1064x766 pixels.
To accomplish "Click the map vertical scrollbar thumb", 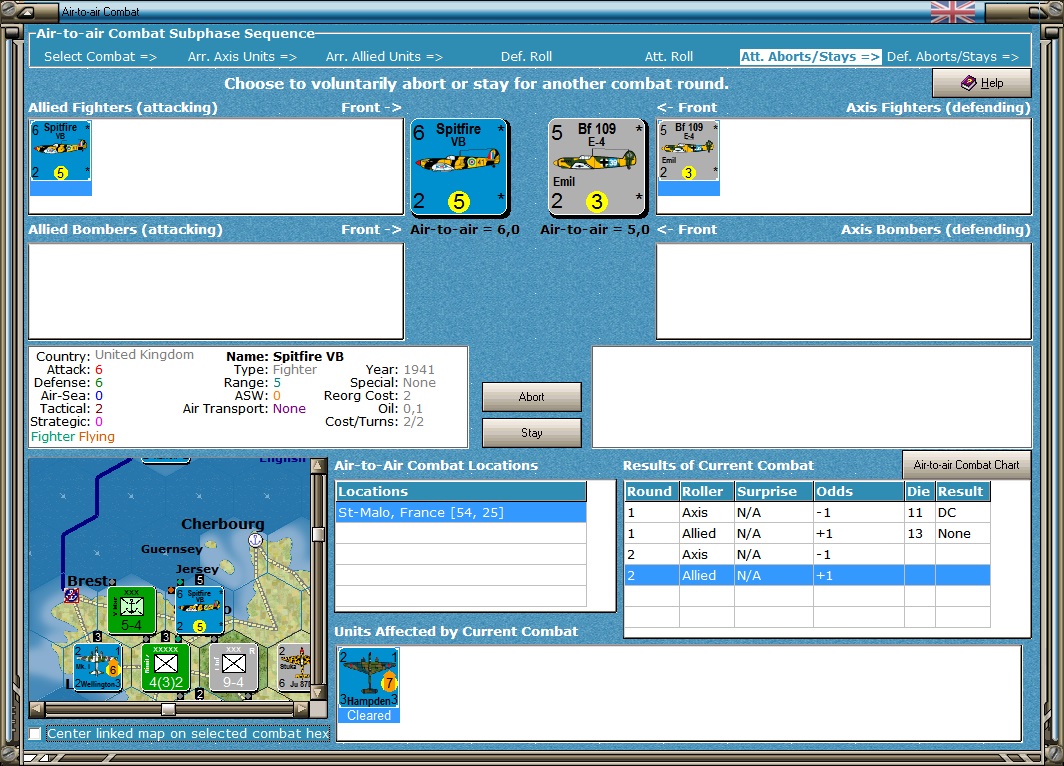I will click(x=318, y=534).
